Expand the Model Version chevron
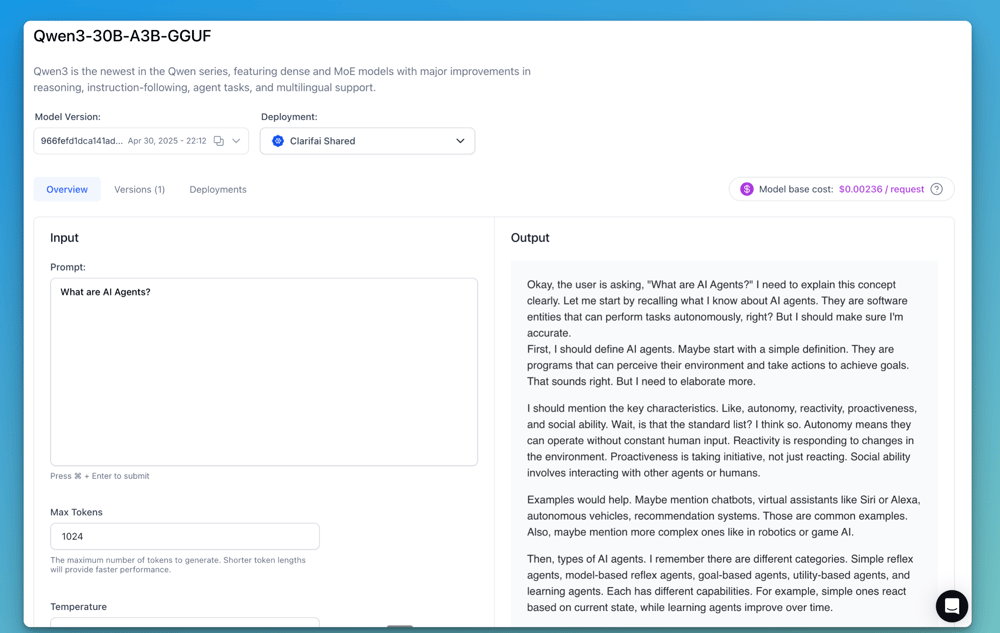Screen dimensions: 1000x633 pyautogui.click(x=237, y=141)
